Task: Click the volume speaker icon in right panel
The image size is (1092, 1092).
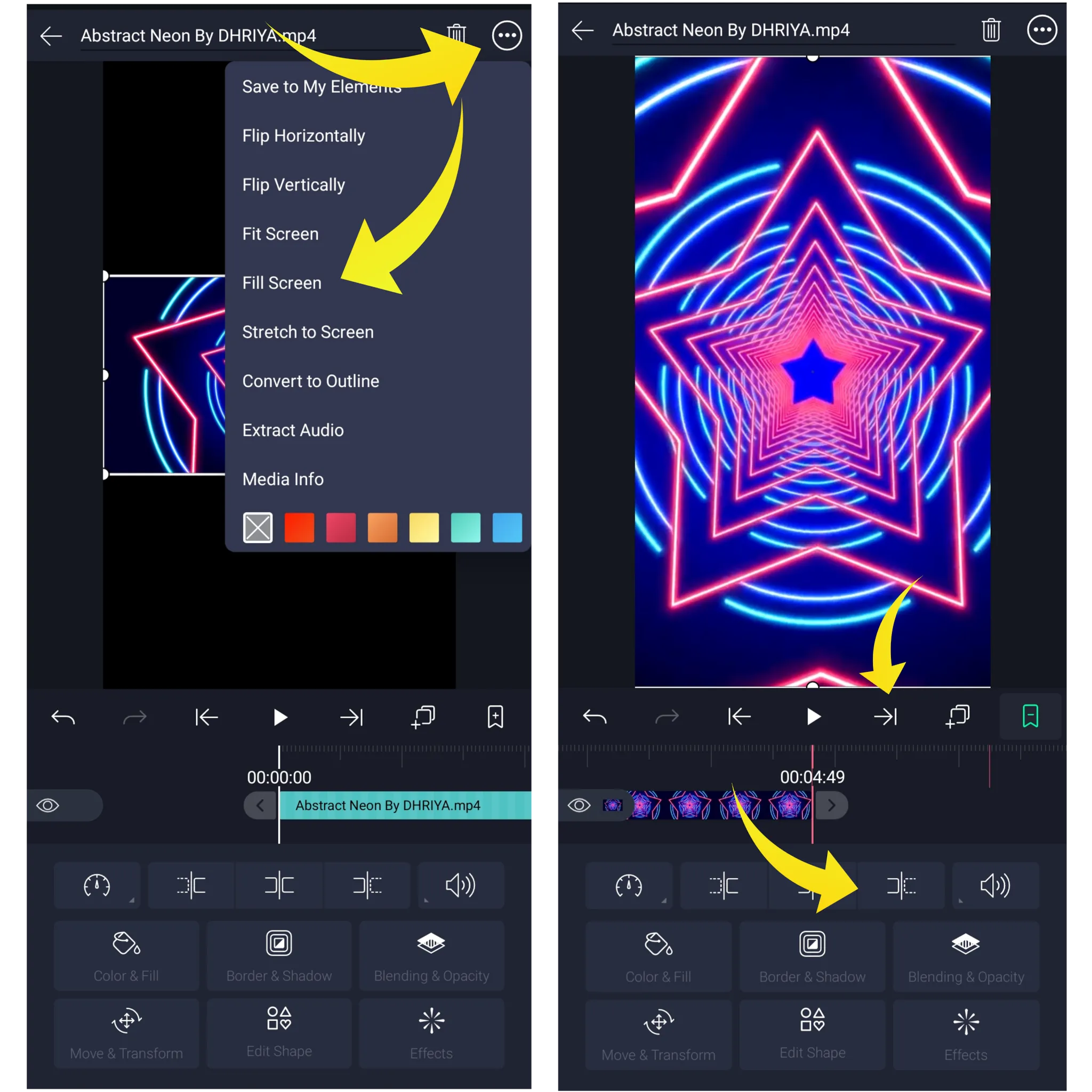Action: click(995, 886)
